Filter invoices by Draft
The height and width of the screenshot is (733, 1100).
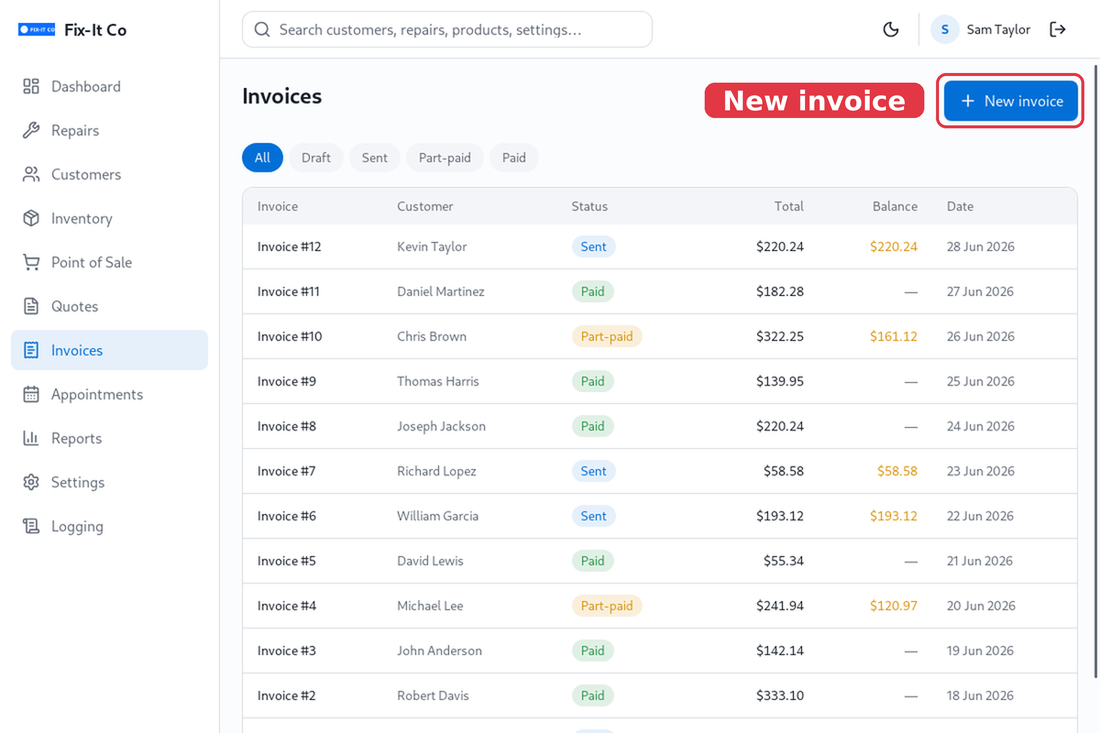point(316,158)
